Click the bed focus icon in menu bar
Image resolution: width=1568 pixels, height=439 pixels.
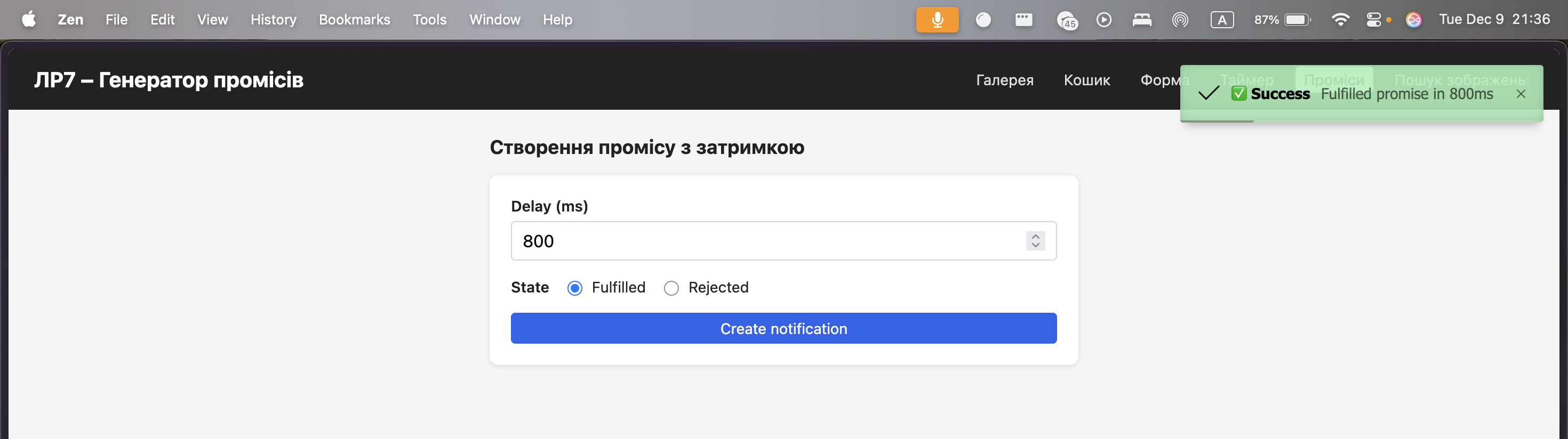[x=1142, y=20]
